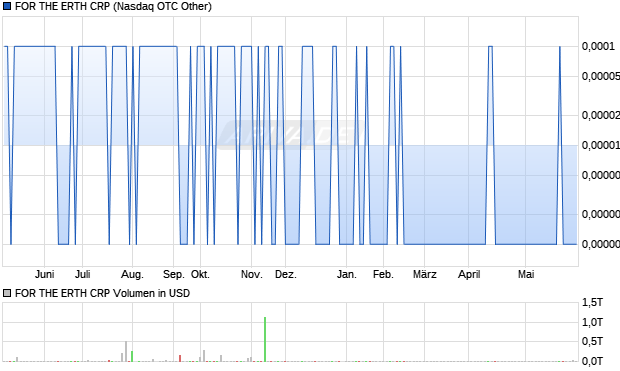Screen dimensions: 620x371
Task: Select the 'Feb.' month label
Action: point(383,274)
